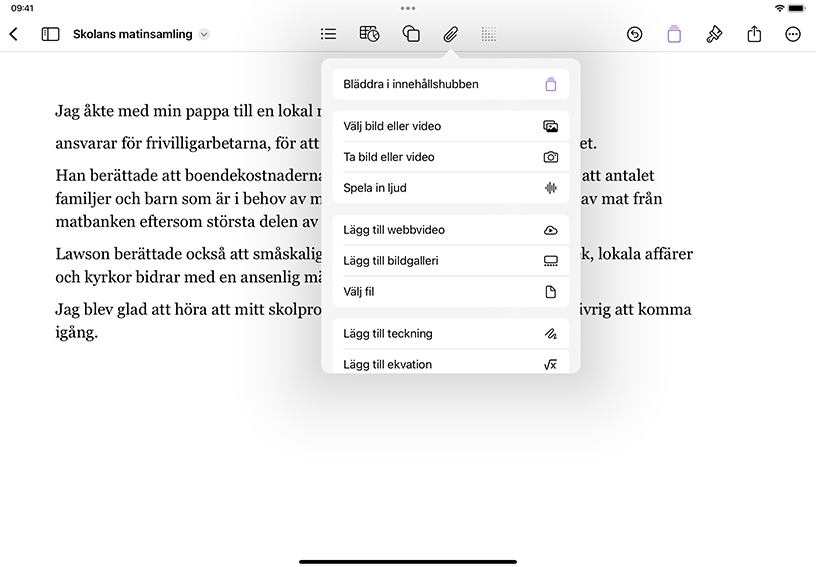
Task: Tap the three-dot multitasking control at top
Action: [x=408, y=8]
